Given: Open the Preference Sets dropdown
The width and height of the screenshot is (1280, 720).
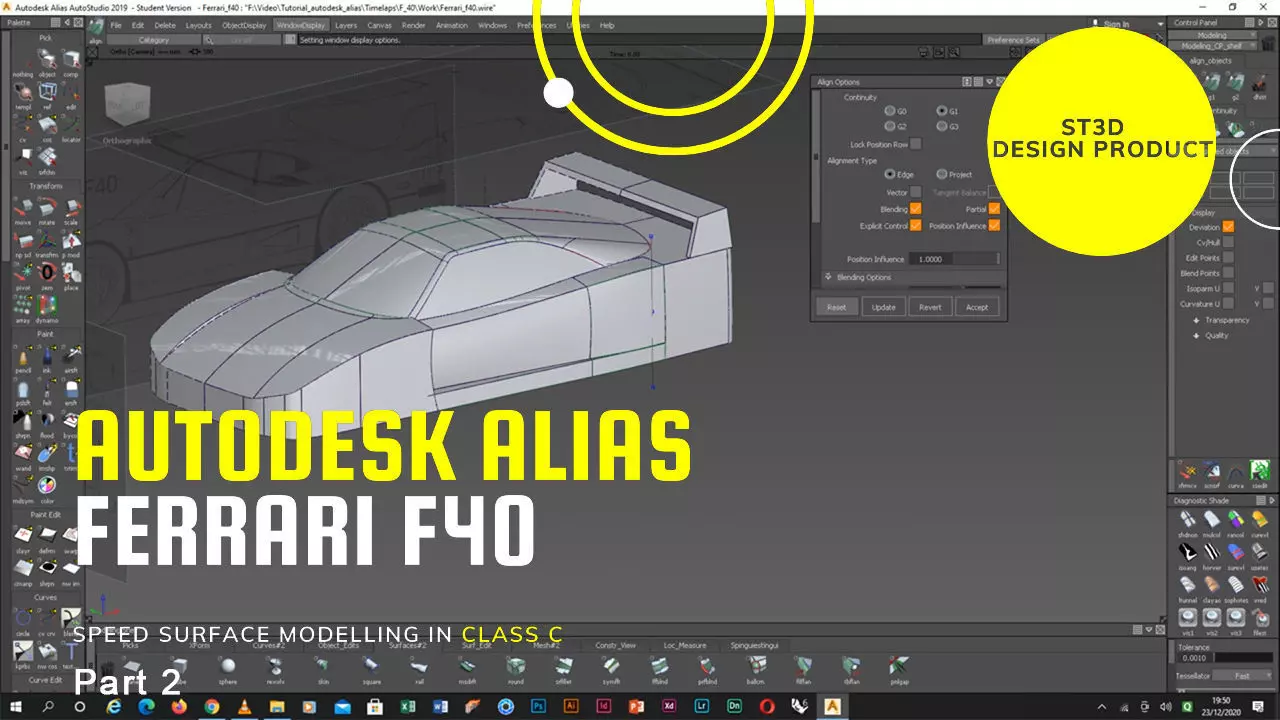Looking at the screenshot, I should (1014, 40).
